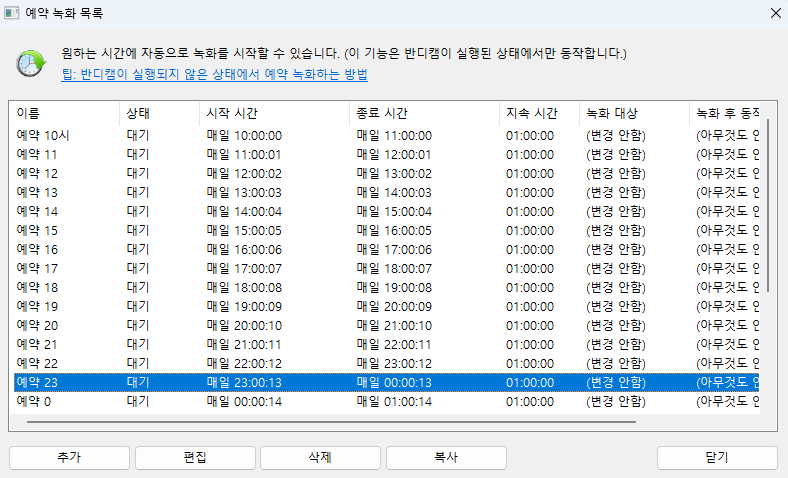
Task: Click the app icon in title bar
Action: (x=12, y=14)
